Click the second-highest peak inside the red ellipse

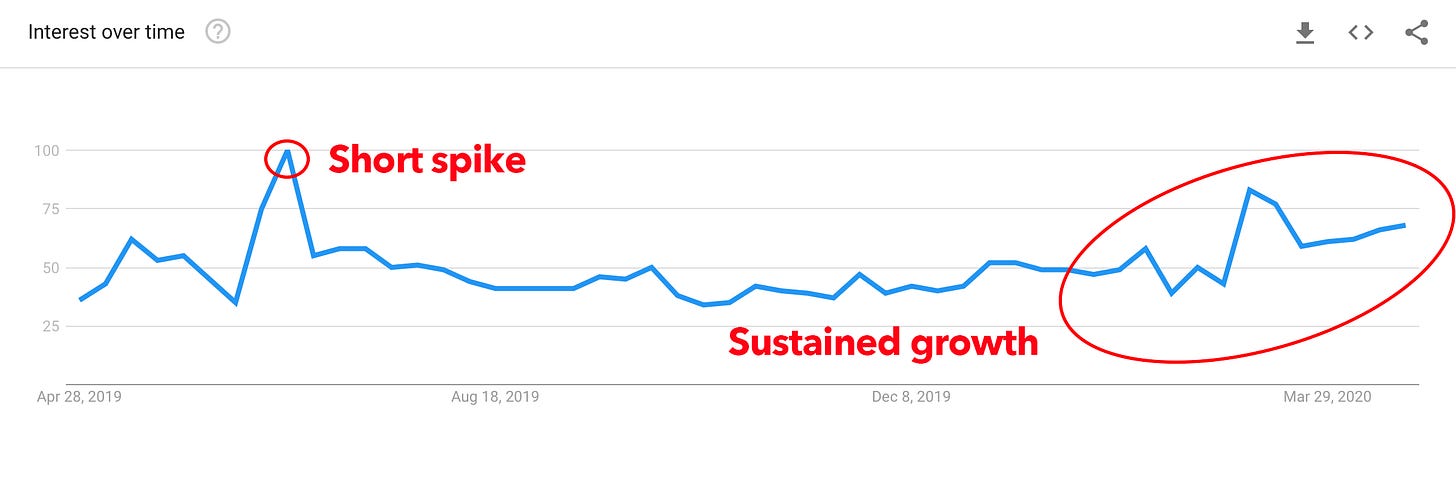1249,190
